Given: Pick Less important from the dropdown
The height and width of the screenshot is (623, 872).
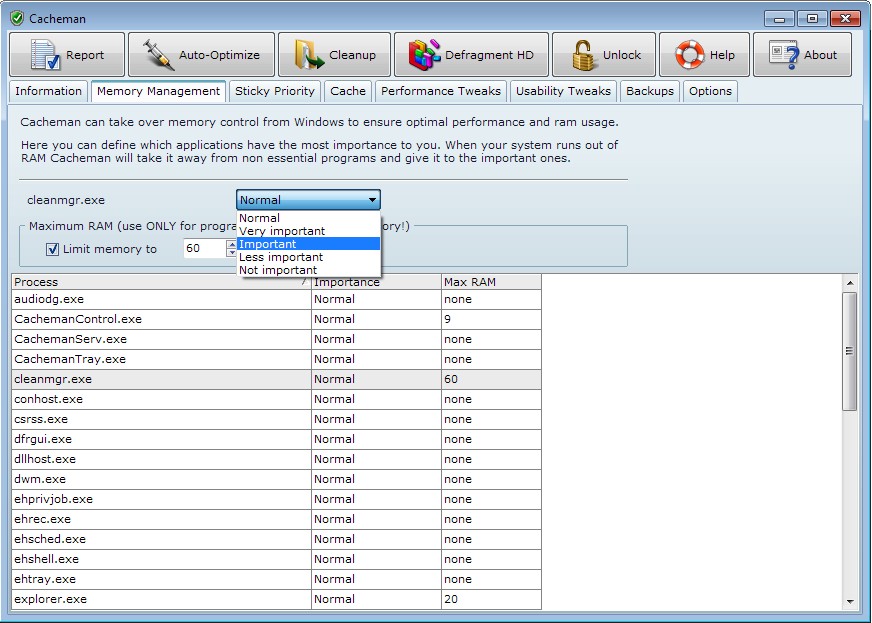Looking at the screenshot, I should click(309, 257).
